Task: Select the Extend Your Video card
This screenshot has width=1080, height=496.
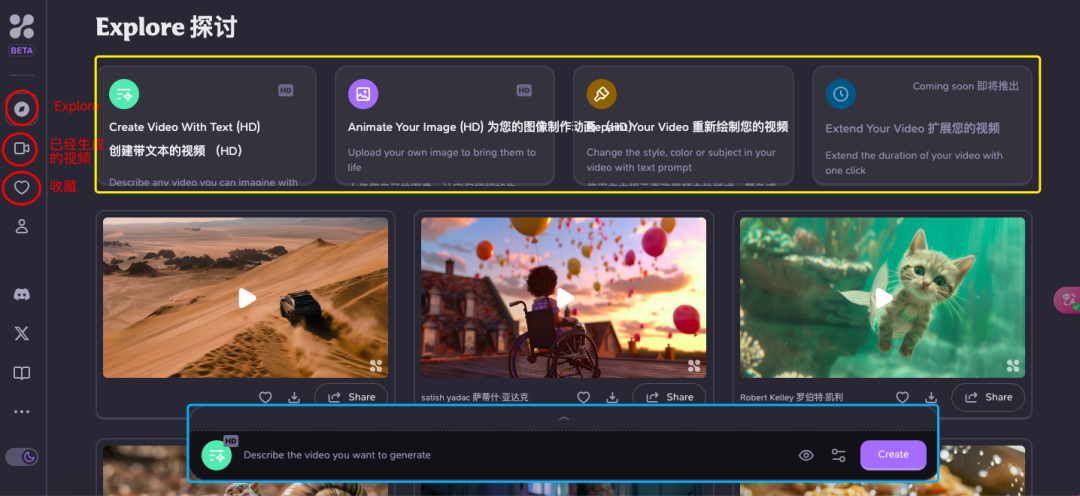Action: point(922,125)
